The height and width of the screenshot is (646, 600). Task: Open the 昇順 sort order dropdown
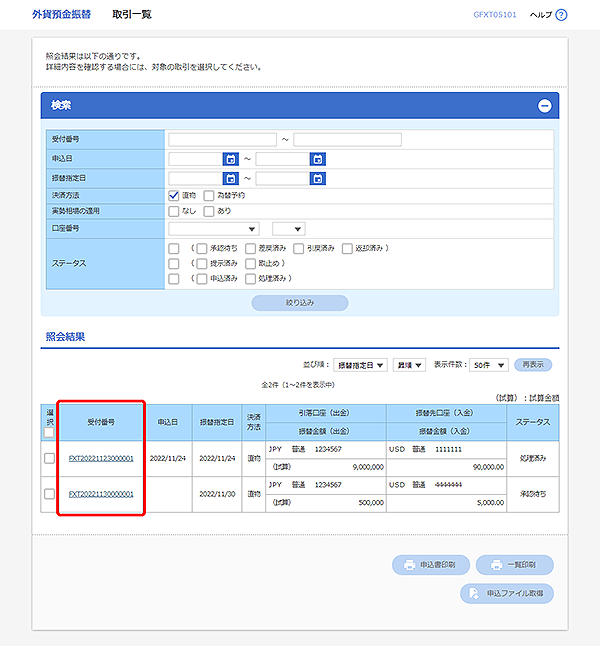coord(409,365)
